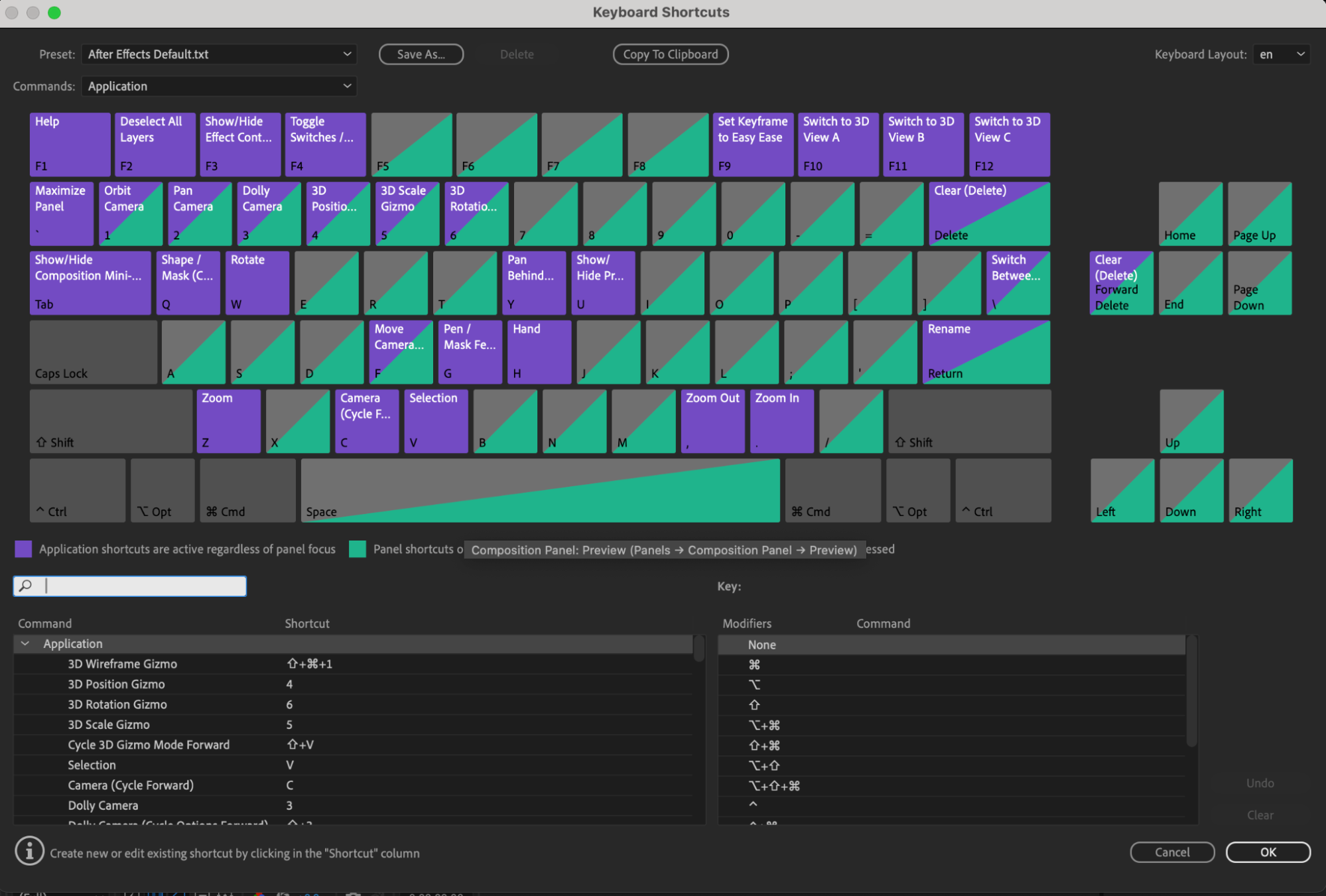Screen dimensions: 1326x896
Task: Click the search magnifier icon
Action: coord(26,586)
